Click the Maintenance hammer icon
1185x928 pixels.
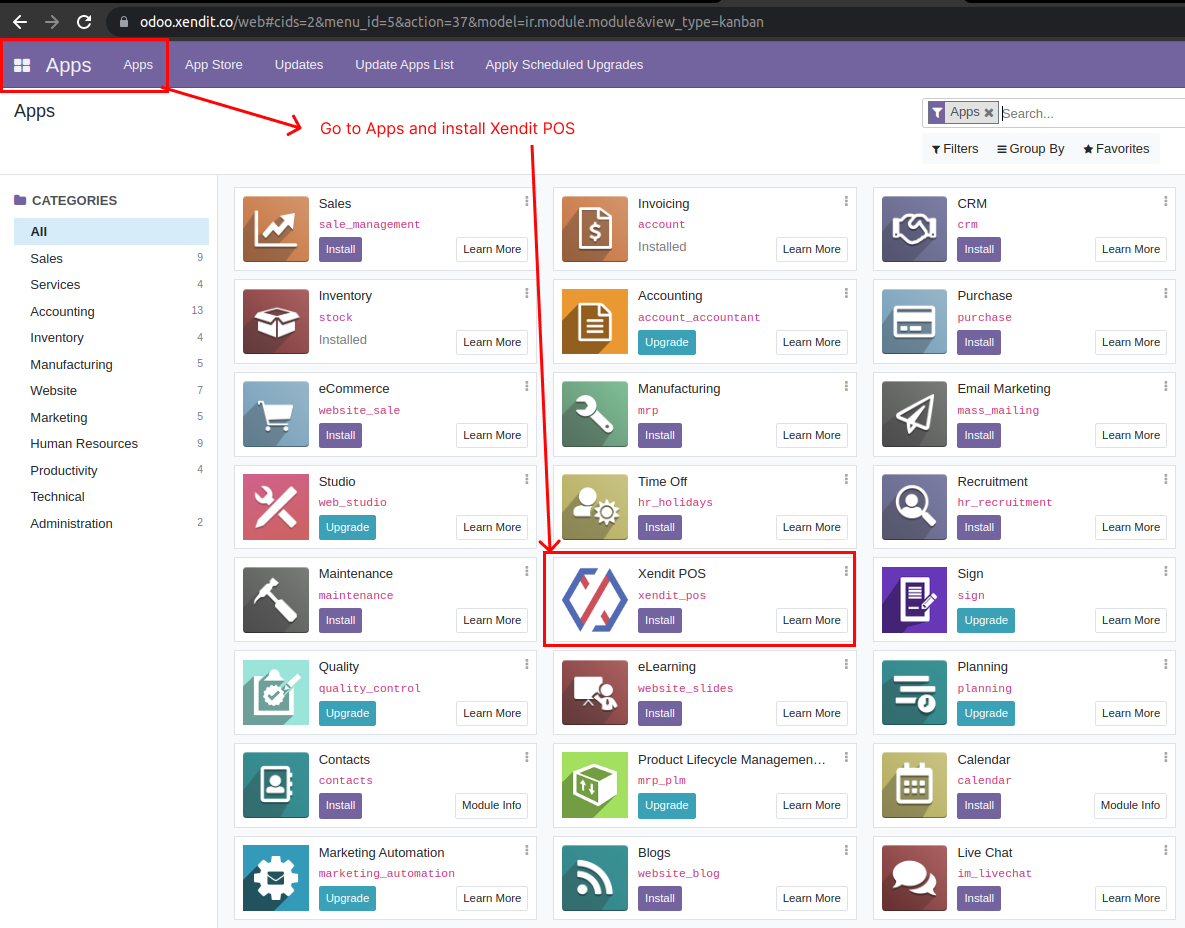tap(276, 600)
